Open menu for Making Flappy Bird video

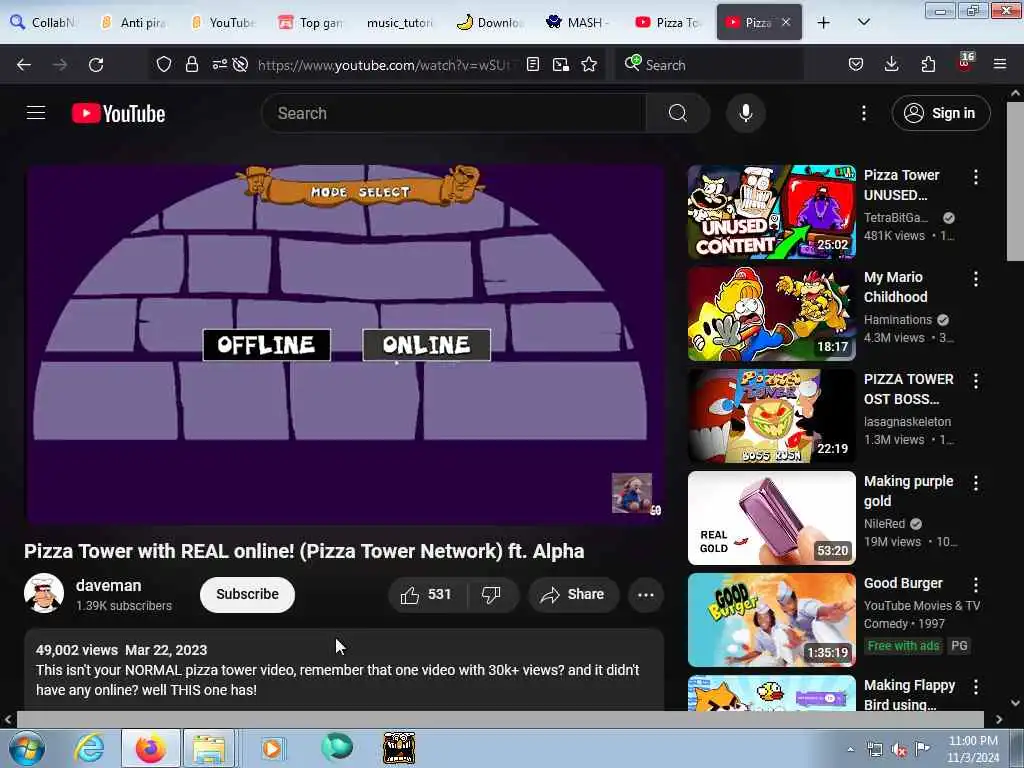point(976,686)
